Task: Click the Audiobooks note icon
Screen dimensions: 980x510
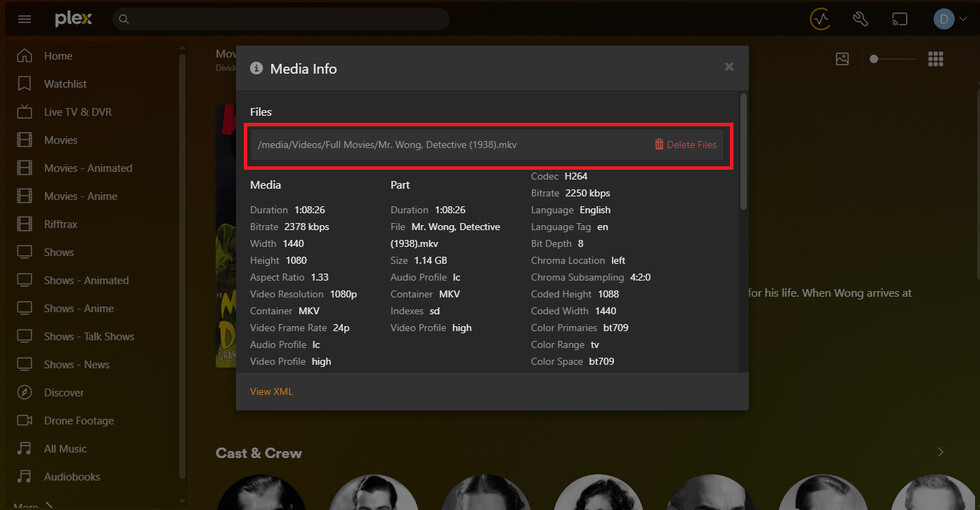Action: click(24, 476)
